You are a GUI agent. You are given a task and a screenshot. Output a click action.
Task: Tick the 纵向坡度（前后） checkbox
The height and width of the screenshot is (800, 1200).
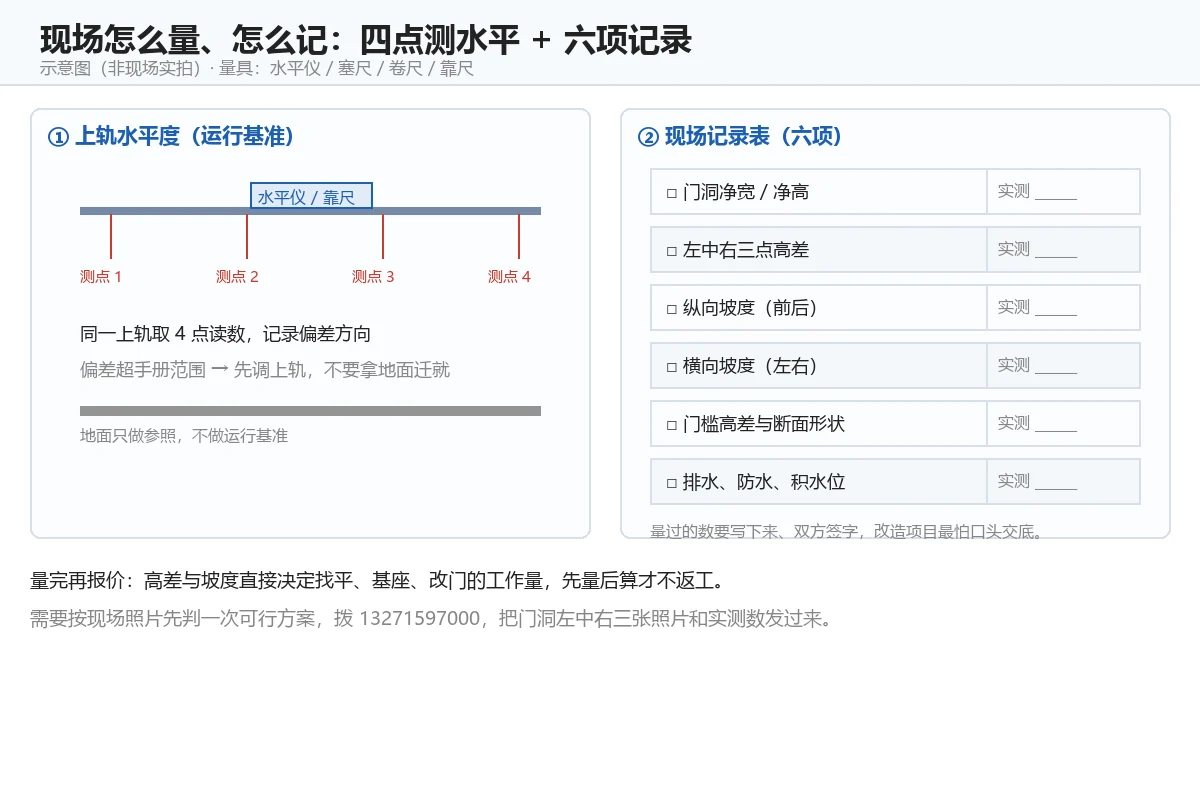coord(672,308)
